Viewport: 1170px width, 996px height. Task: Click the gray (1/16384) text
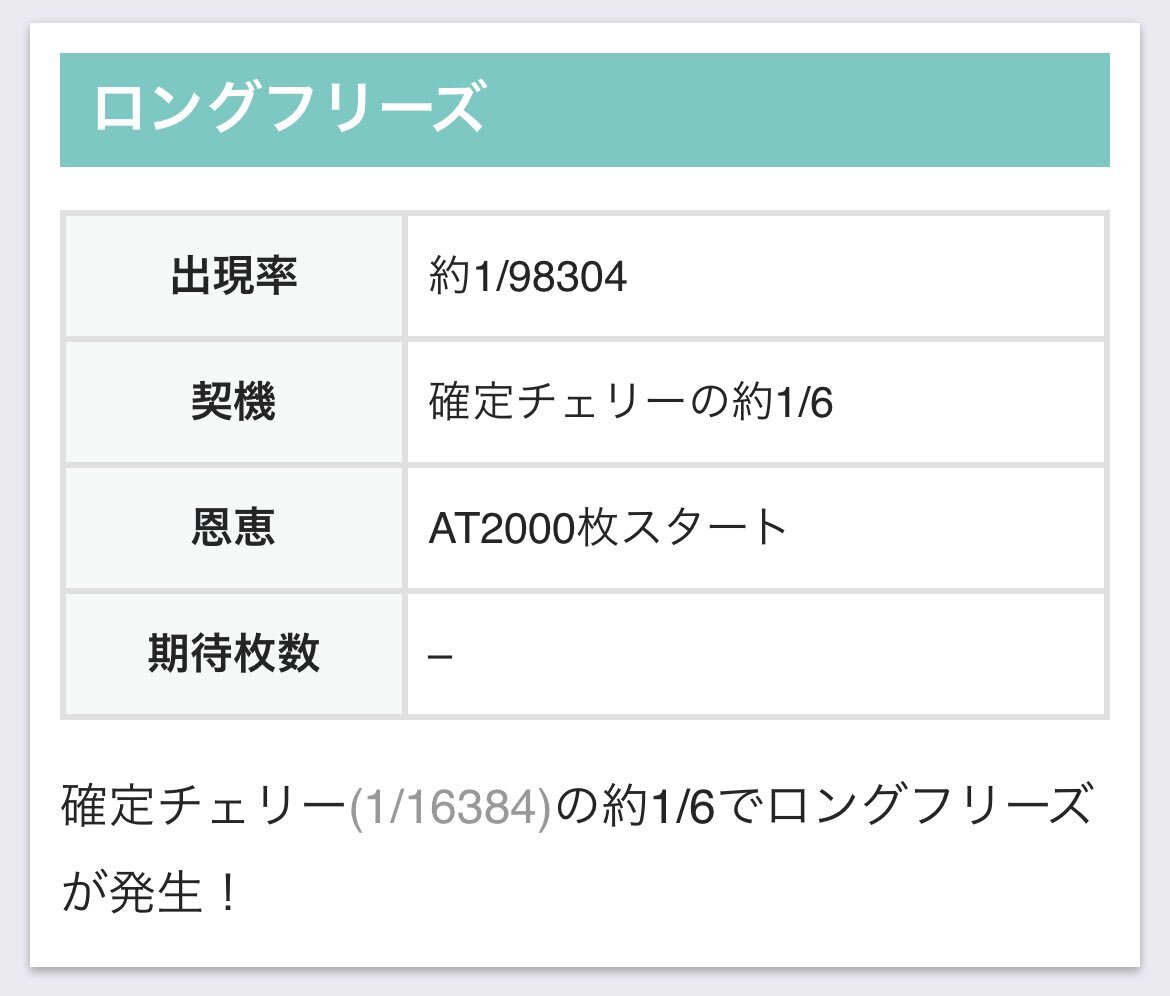[x=450, y=806]
